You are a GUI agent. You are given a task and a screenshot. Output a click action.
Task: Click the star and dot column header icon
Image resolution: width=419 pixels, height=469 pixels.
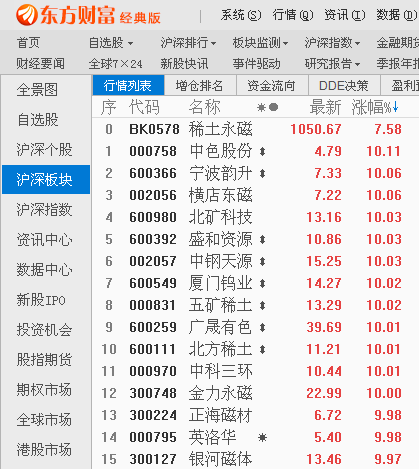tap(268, 107)
